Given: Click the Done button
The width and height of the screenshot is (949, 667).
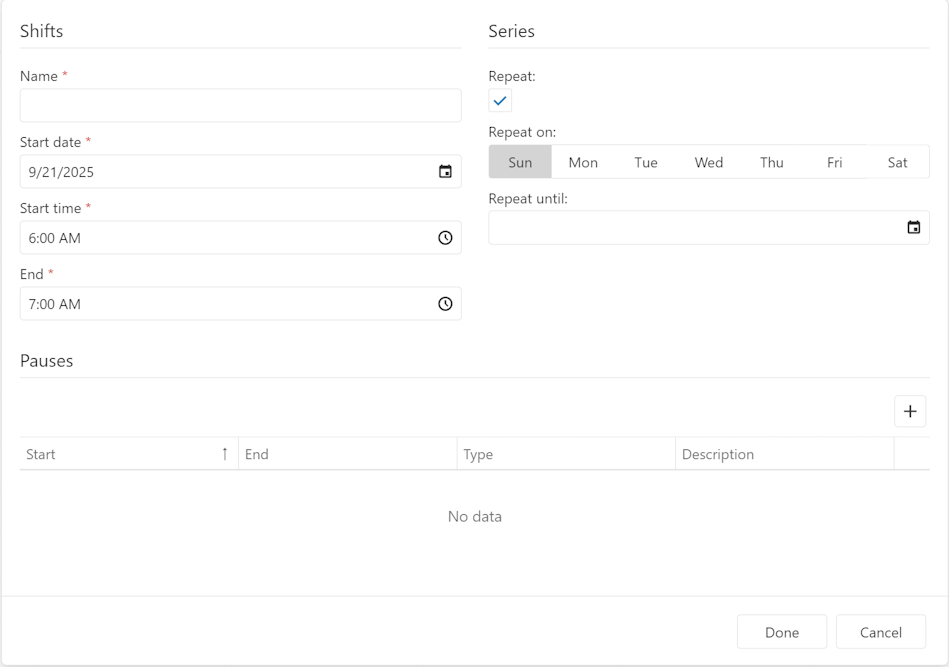Looking at the screenshot, I should (x=781, y=632).
